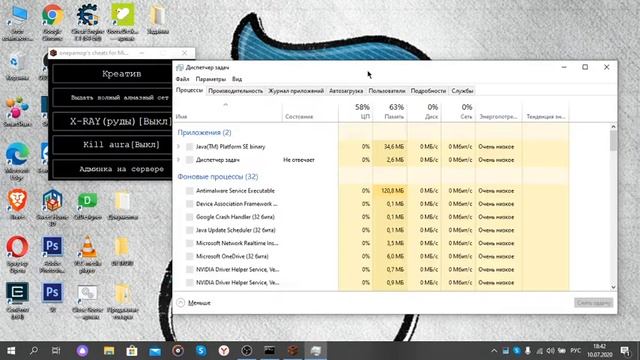Click the Сеть column header
This screenshot has height=360, width=640.
[458, 111]
